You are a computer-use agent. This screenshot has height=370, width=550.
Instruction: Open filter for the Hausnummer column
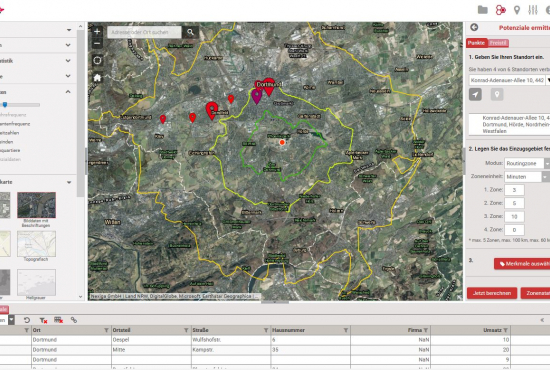(346, 330)
